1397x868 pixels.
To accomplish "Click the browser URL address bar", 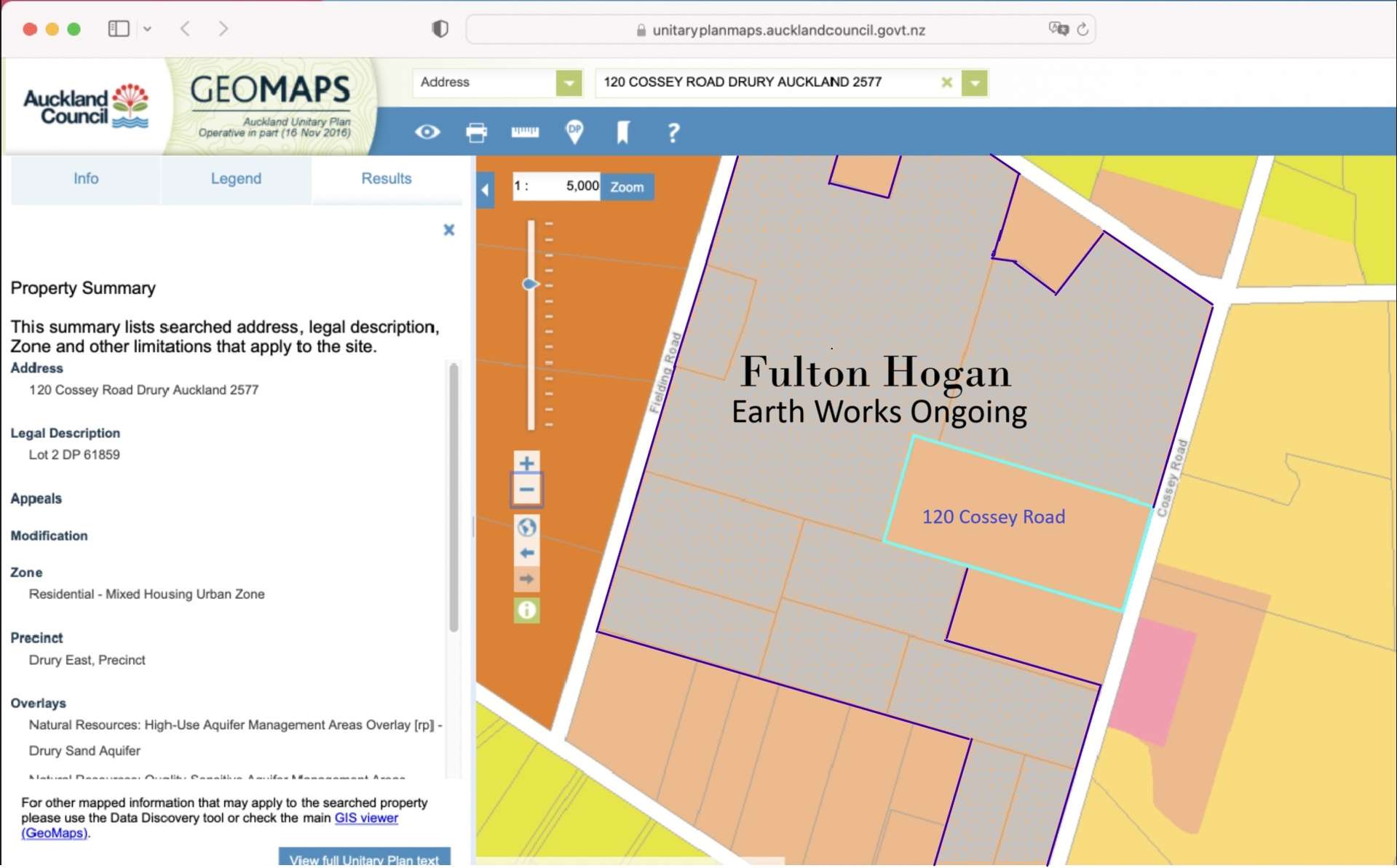I will pyautogui.click(x=780, y=30).
